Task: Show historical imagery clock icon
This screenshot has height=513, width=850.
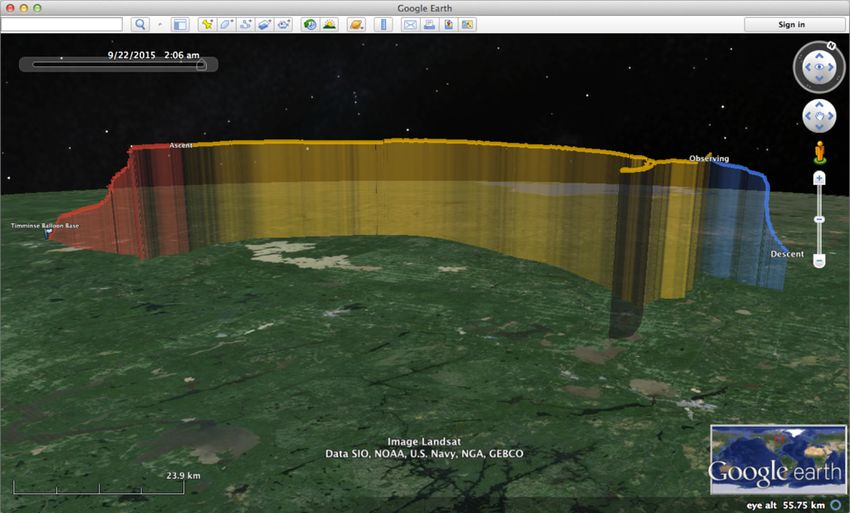Action: click(310, 24)
